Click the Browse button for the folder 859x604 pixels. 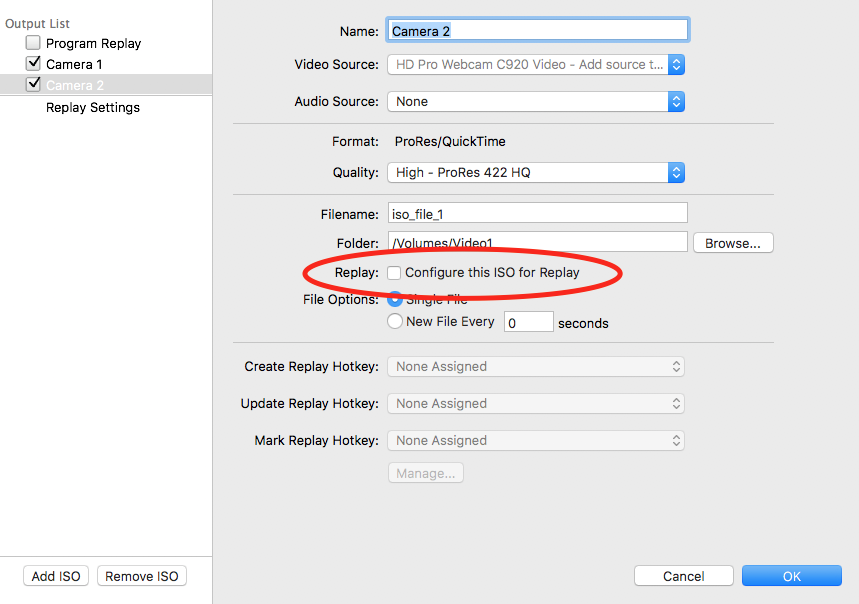coord(732,243)
